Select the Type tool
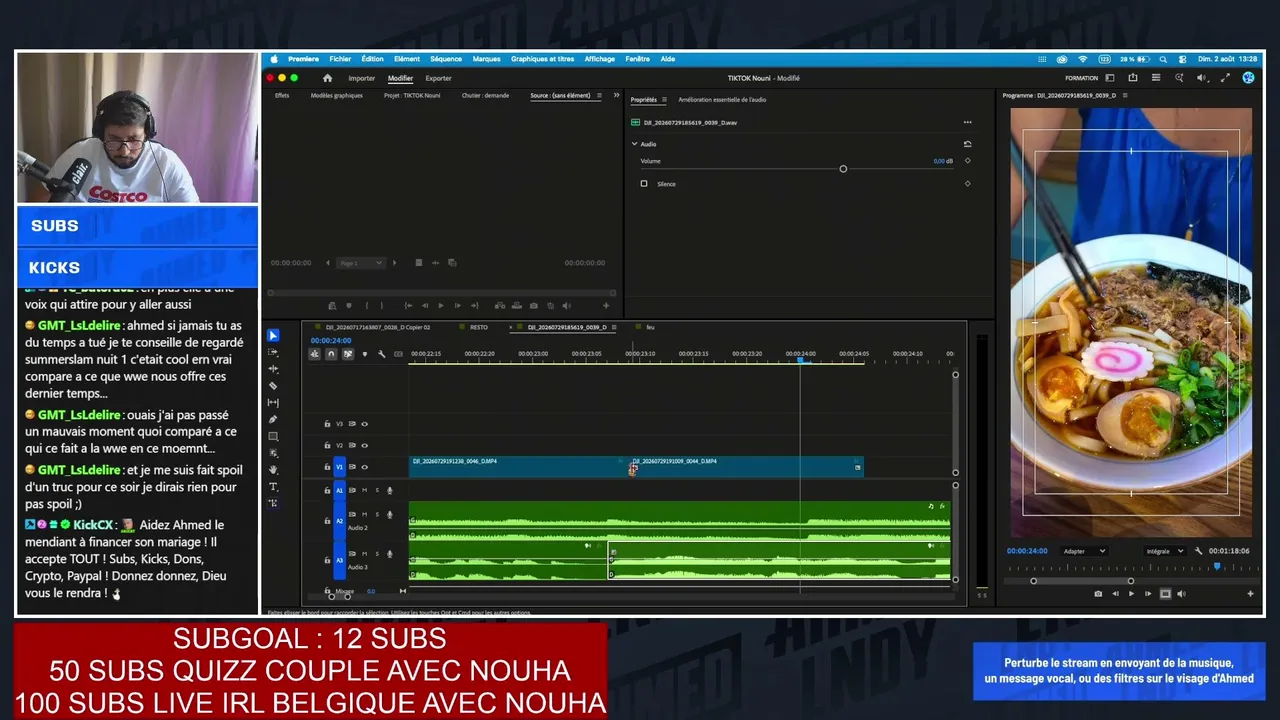Image resolution: width=1280 pixels, height=720 pixels. [x=273, y=486]
